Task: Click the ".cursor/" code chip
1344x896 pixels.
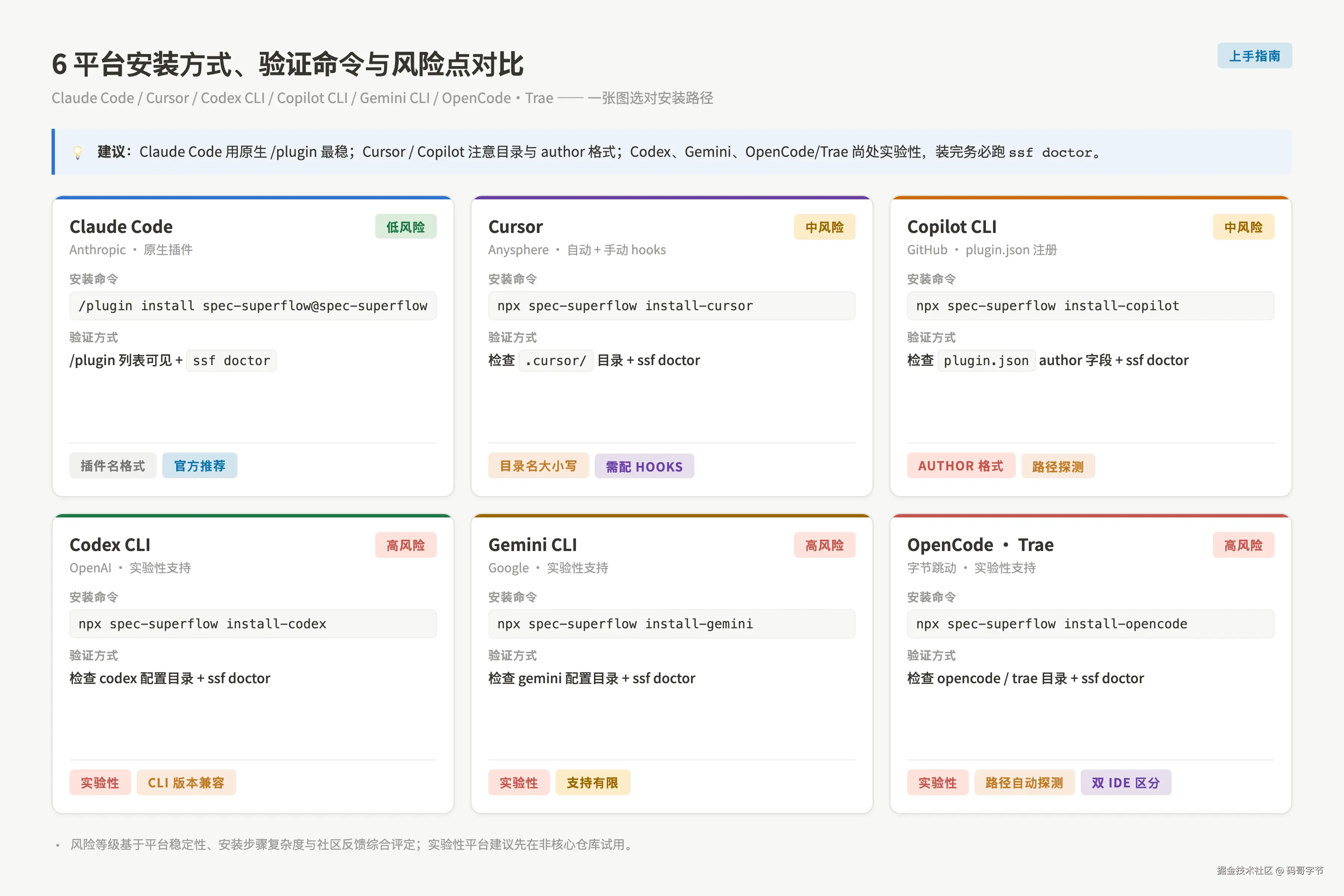Action: pyautogui.click(x=556, y=361)
